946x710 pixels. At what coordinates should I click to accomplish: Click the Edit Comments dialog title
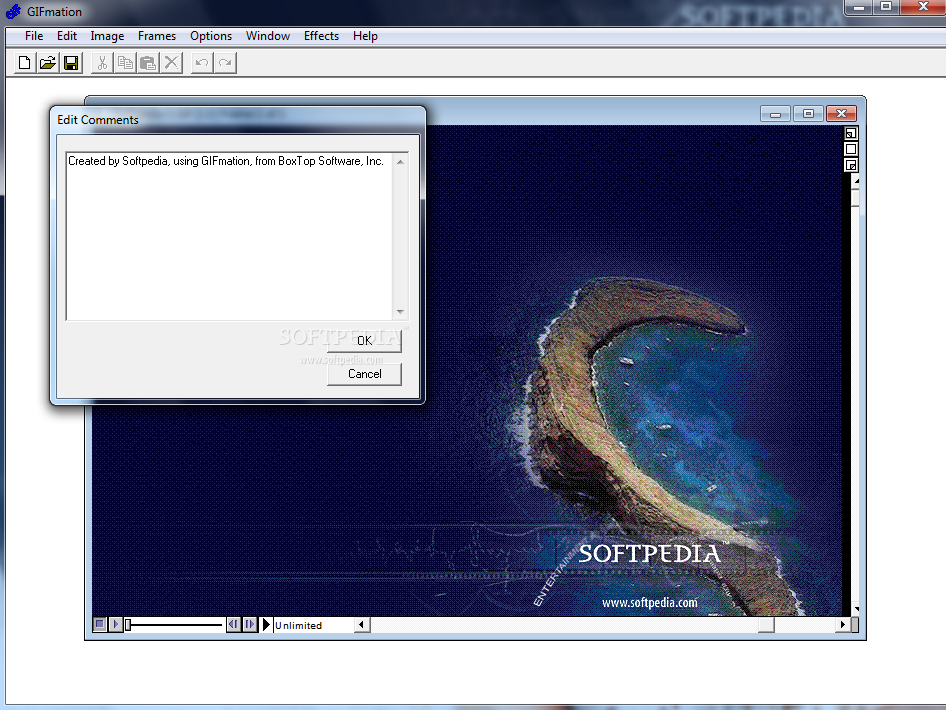98,119
